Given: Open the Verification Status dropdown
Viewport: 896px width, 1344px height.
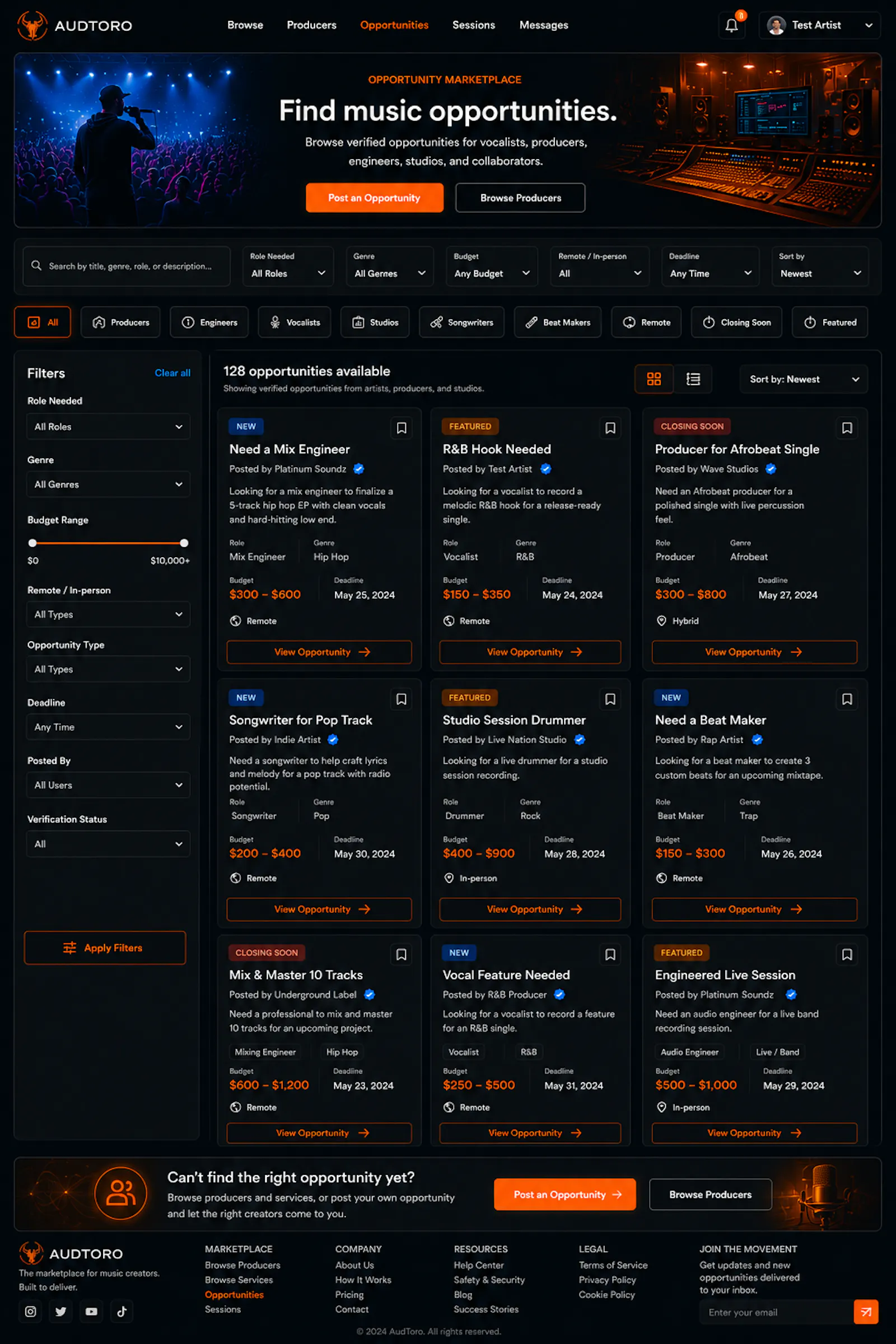Looking at the screenshot, I should pyautogui.click(x=108, y=844).
